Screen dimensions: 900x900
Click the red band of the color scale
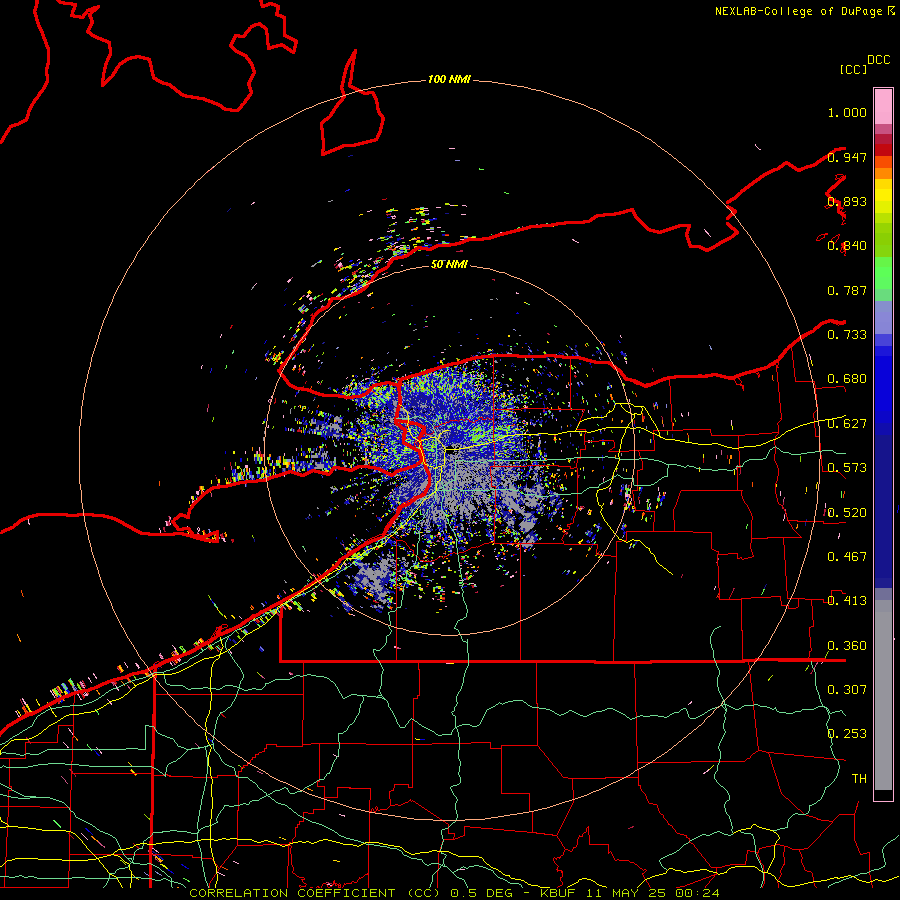[x=883, y=150]
